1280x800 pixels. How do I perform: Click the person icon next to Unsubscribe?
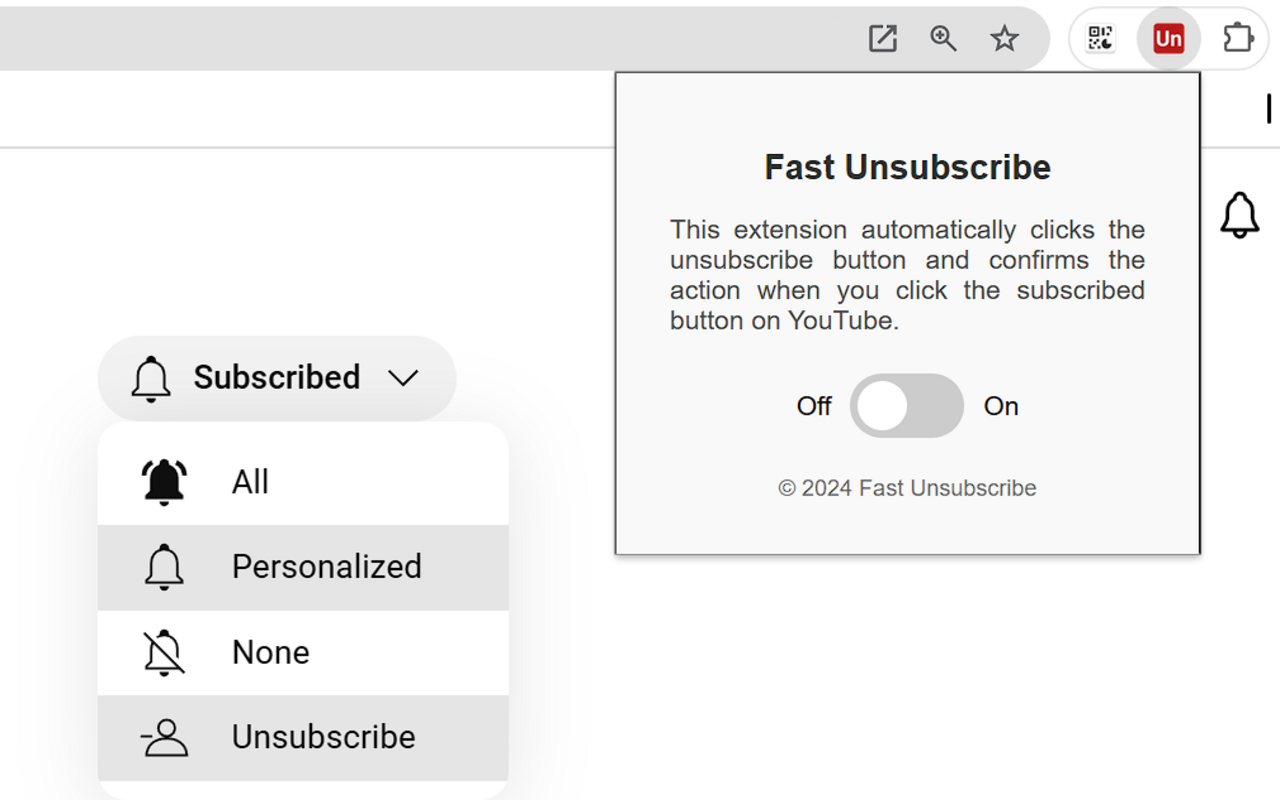click(164, 737)
